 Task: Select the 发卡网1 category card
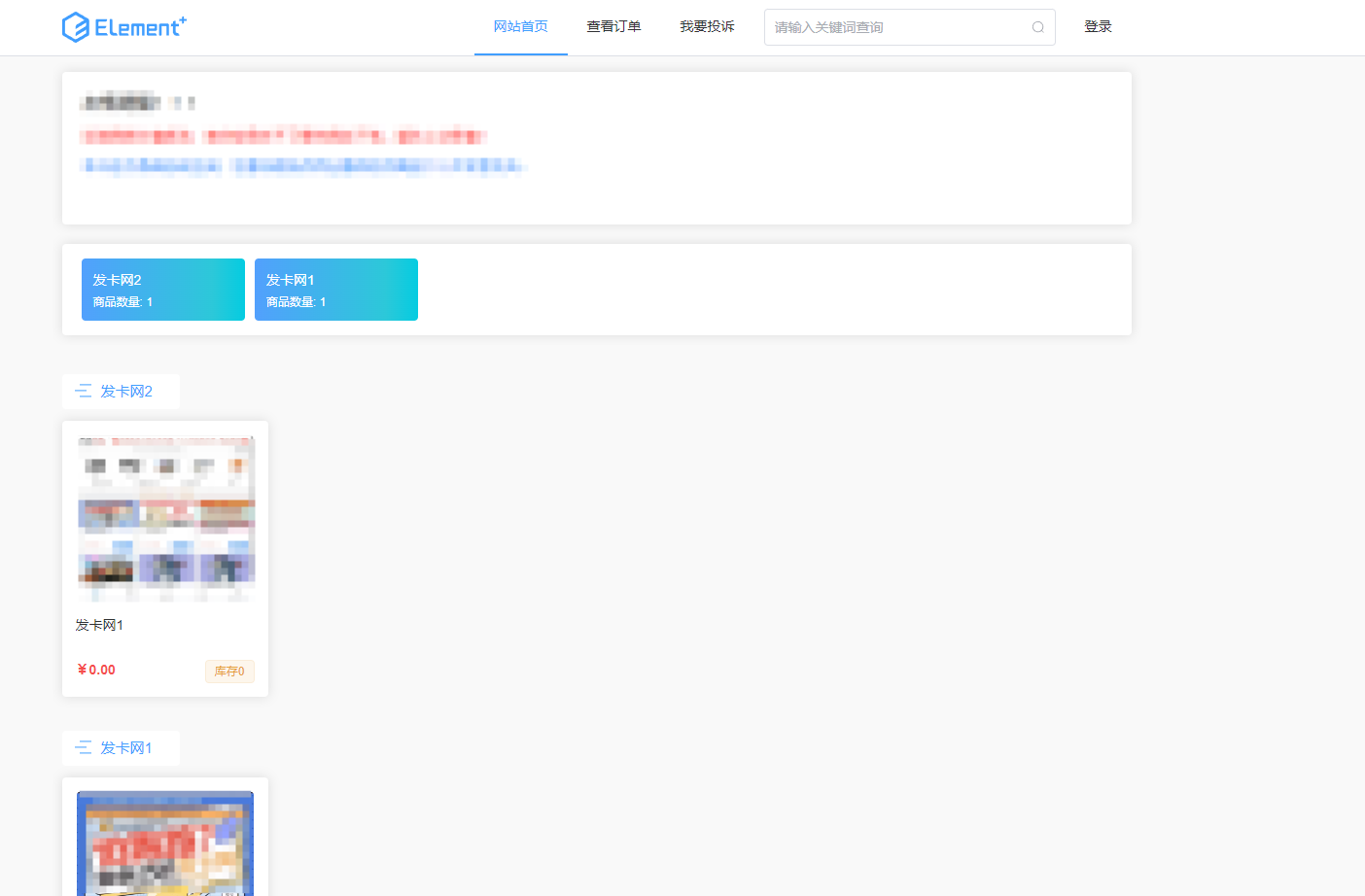[x=335, y=289]
